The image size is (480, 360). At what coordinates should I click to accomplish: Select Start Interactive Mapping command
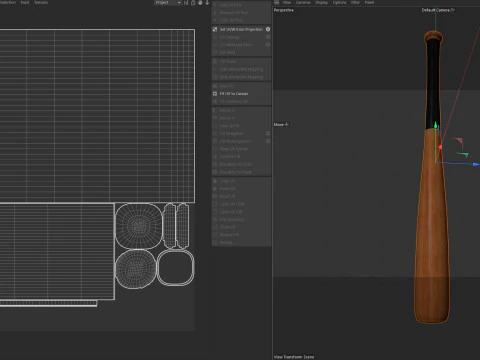(x=241, y=69)
